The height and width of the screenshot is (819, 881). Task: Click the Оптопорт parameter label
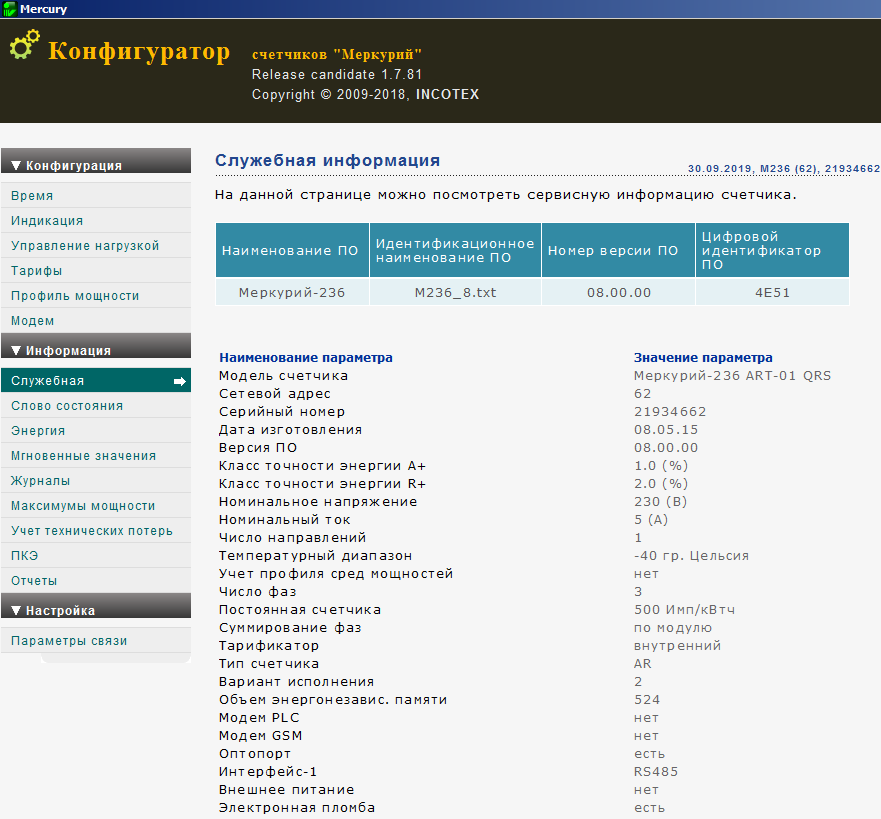(255, 754)
